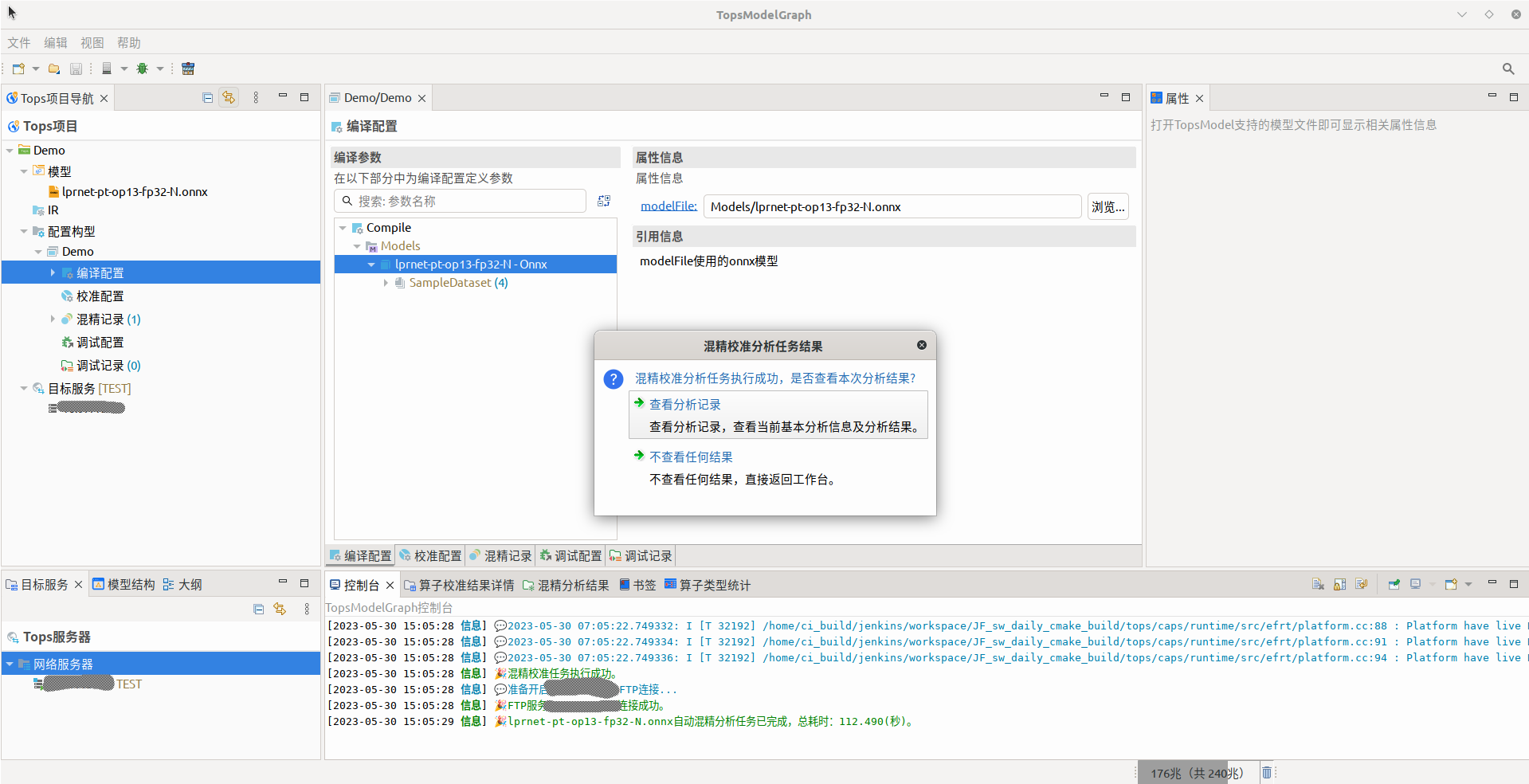
Task: Open the 混精分析结果 tab
Action: click(x=566, y=585)
